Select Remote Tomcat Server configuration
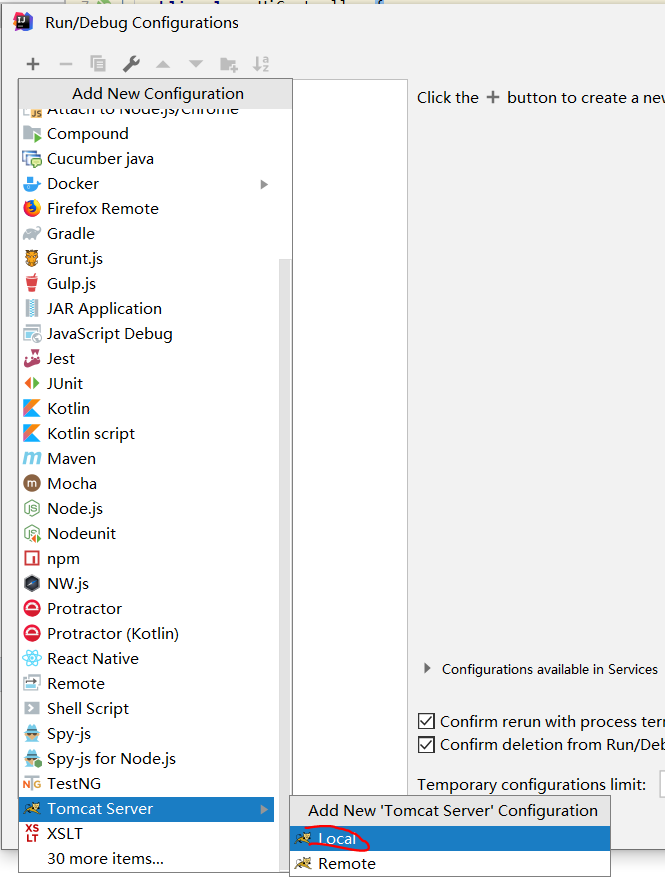Image resolution: width=665 pixels, height=880 pixels. pyautogui.click(x=346, y=864)
